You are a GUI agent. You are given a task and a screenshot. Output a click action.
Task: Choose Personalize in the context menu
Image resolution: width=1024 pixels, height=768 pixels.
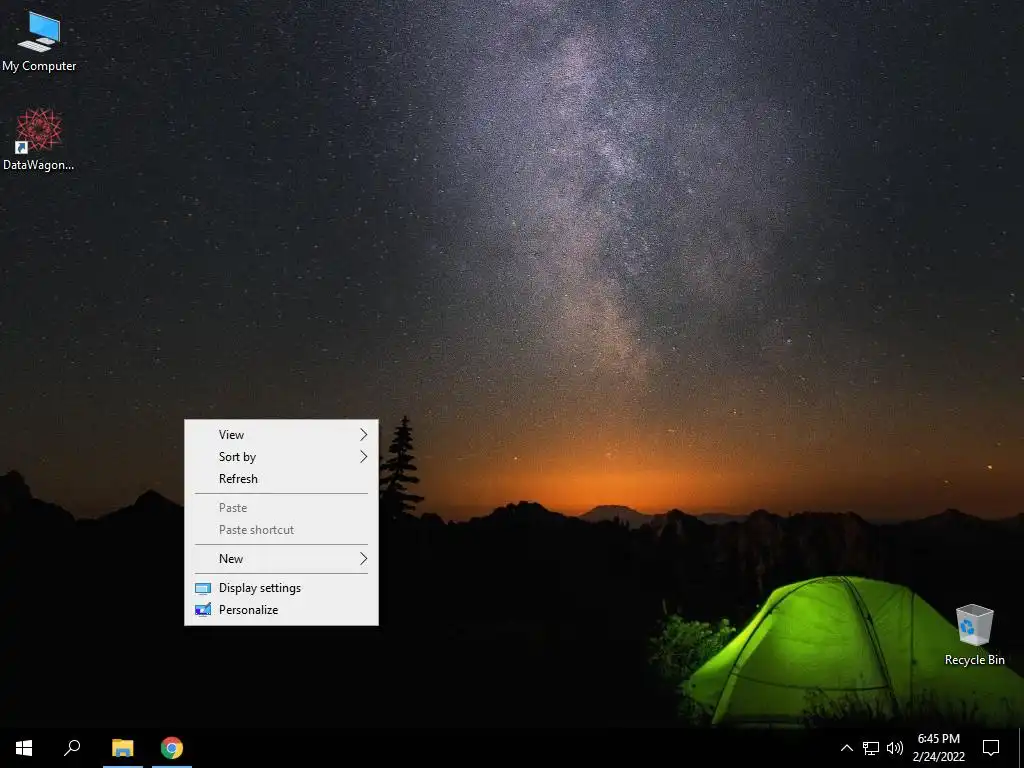coord(281,610)
